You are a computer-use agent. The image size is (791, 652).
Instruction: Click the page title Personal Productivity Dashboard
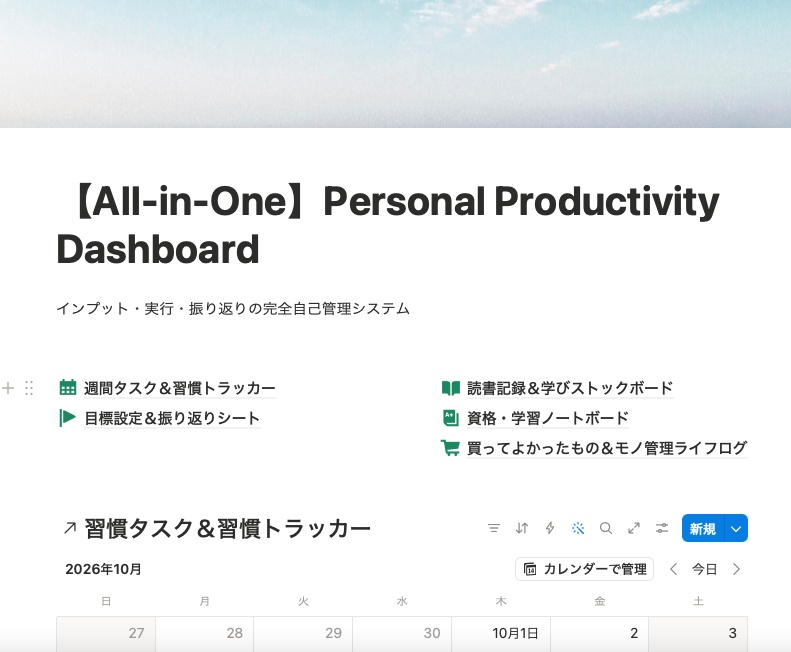(x=388, y=225)
